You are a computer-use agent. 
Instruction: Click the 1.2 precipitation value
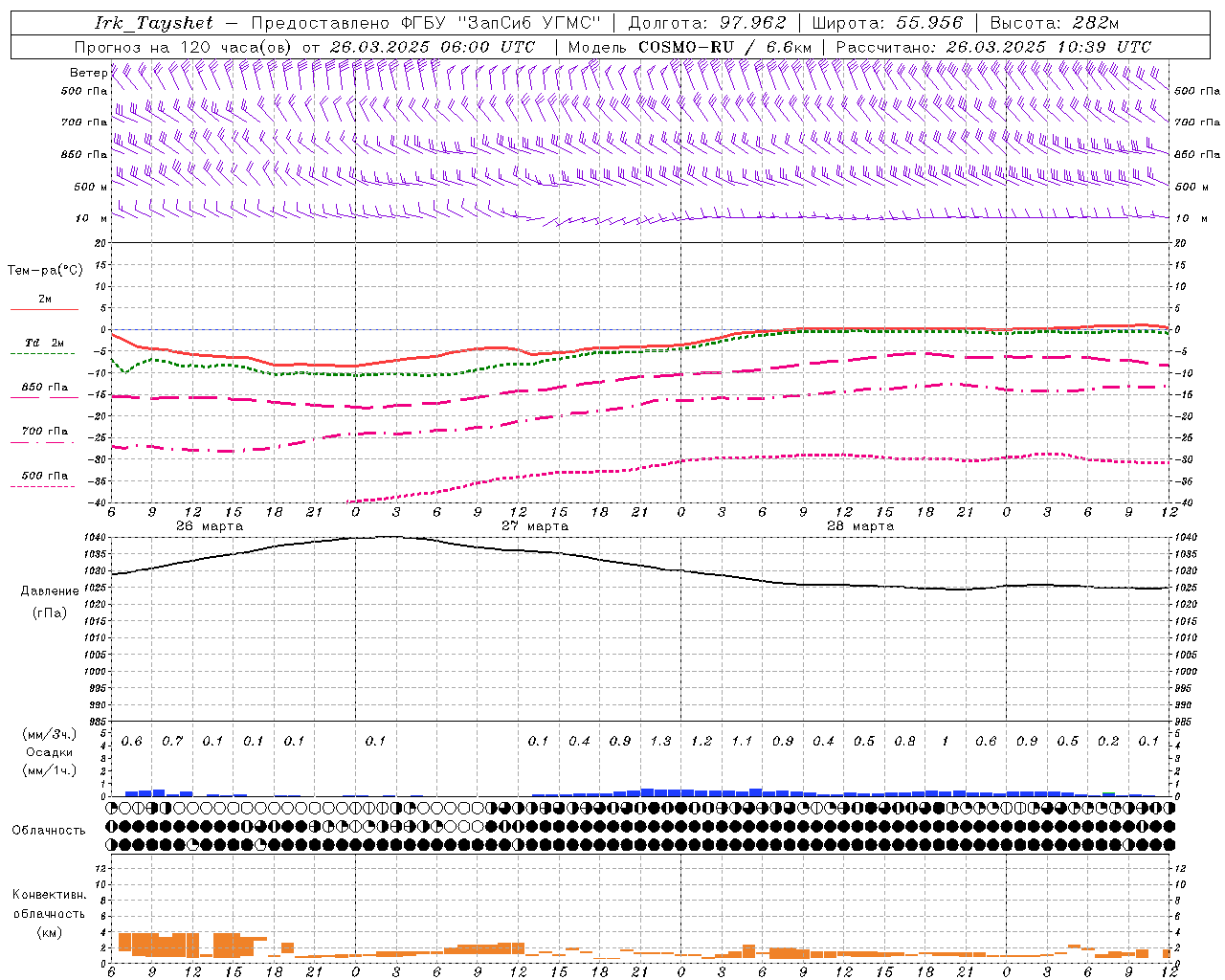(x=702, y=742)
